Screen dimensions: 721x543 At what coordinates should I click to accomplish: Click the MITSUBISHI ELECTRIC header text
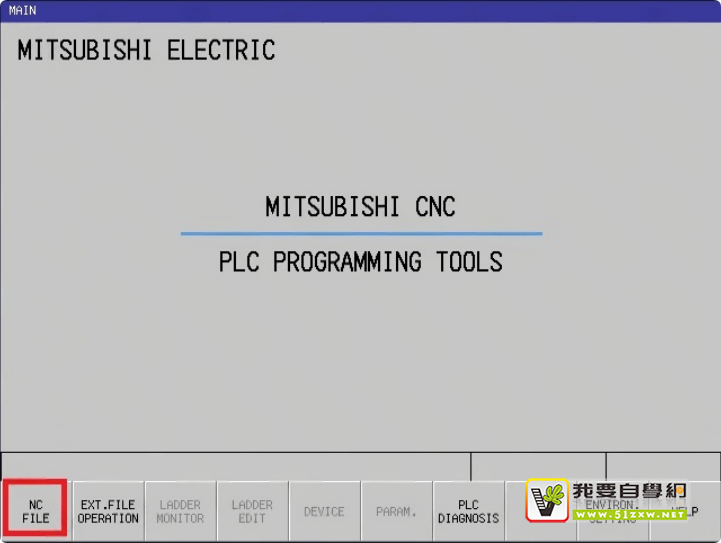pos(146,50)
